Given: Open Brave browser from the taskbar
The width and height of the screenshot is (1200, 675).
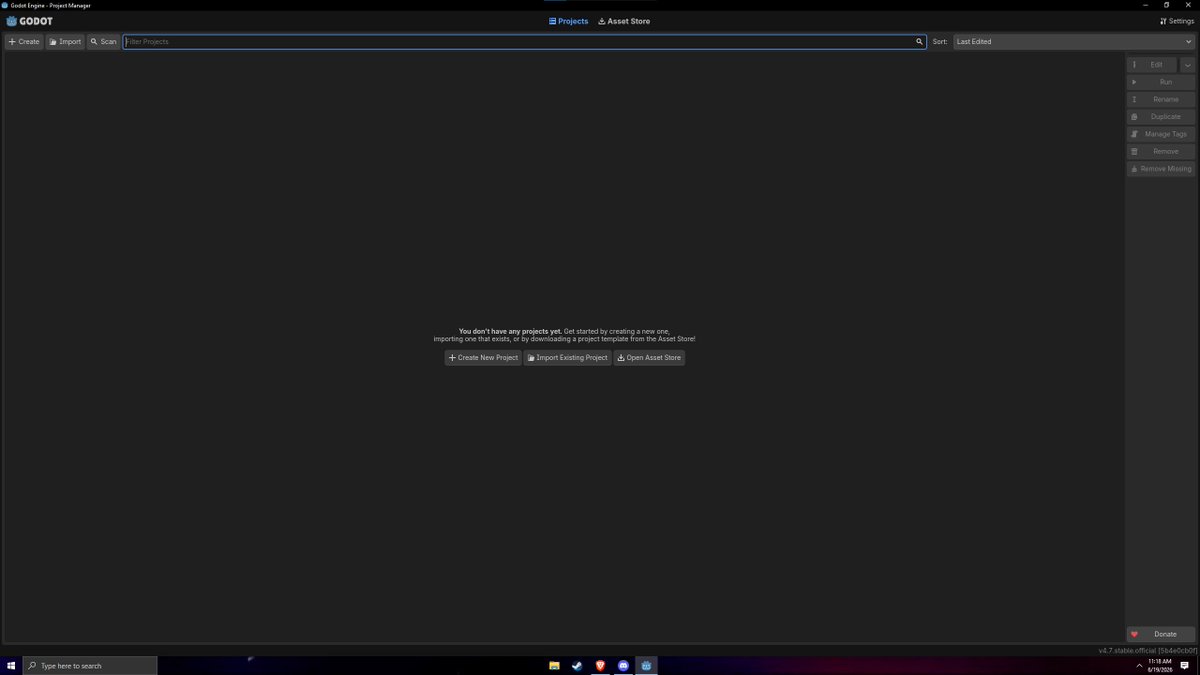Looking at the screenshot, I should click(x=601, y=665).
